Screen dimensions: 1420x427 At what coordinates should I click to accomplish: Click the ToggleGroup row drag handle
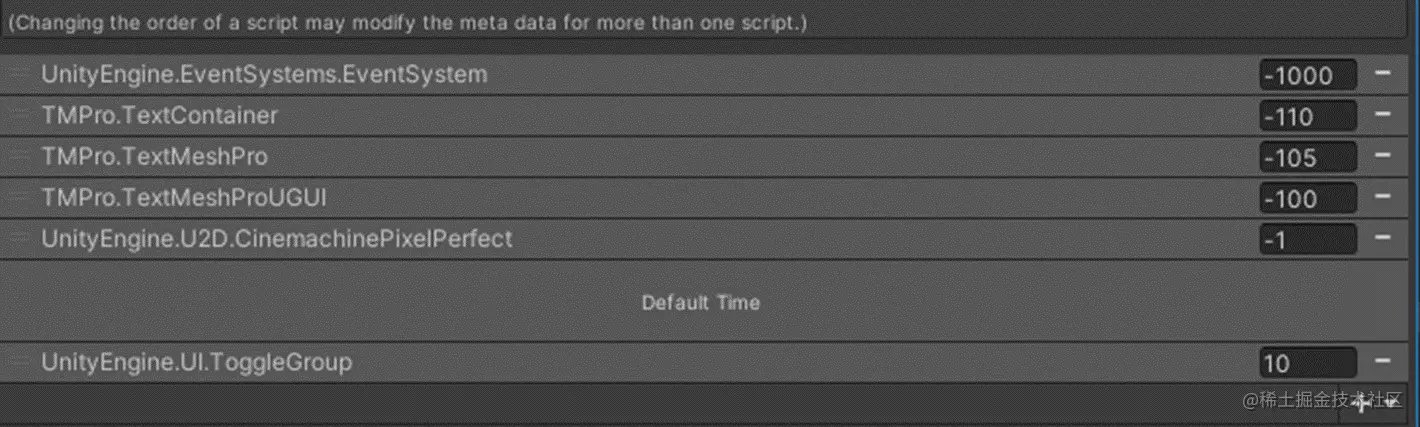19,362
